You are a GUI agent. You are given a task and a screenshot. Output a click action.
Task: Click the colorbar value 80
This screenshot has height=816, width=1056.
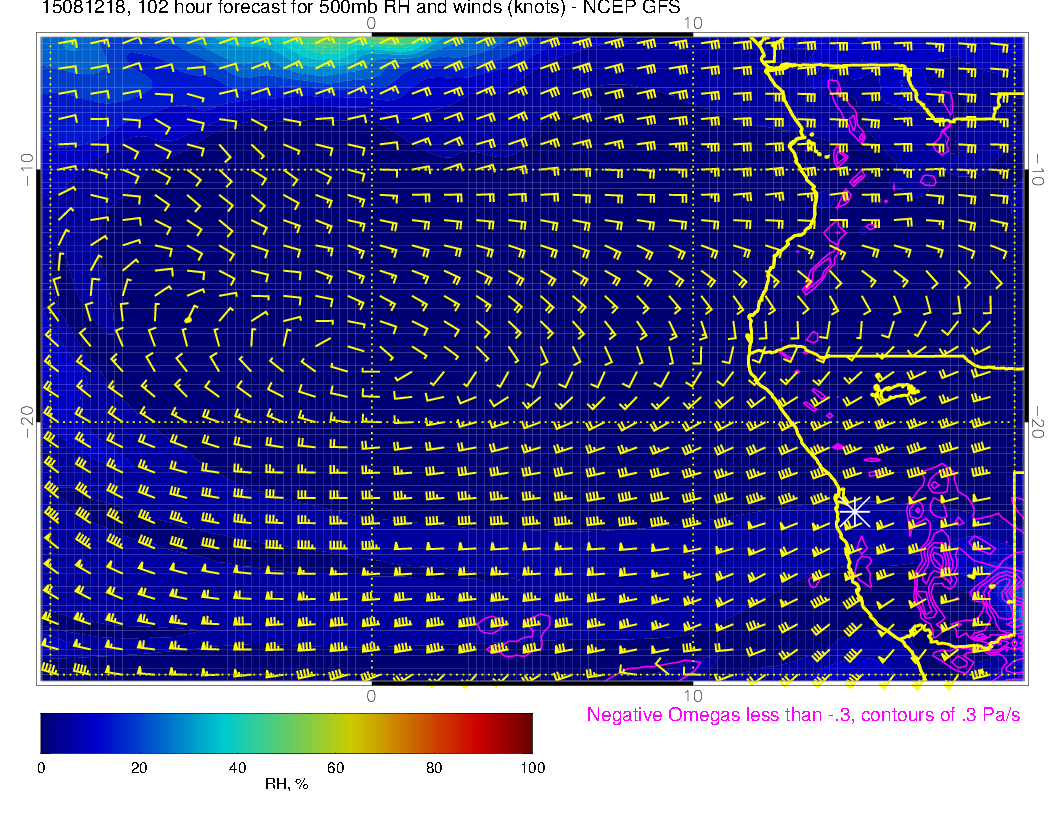click(x=434, y=768)
